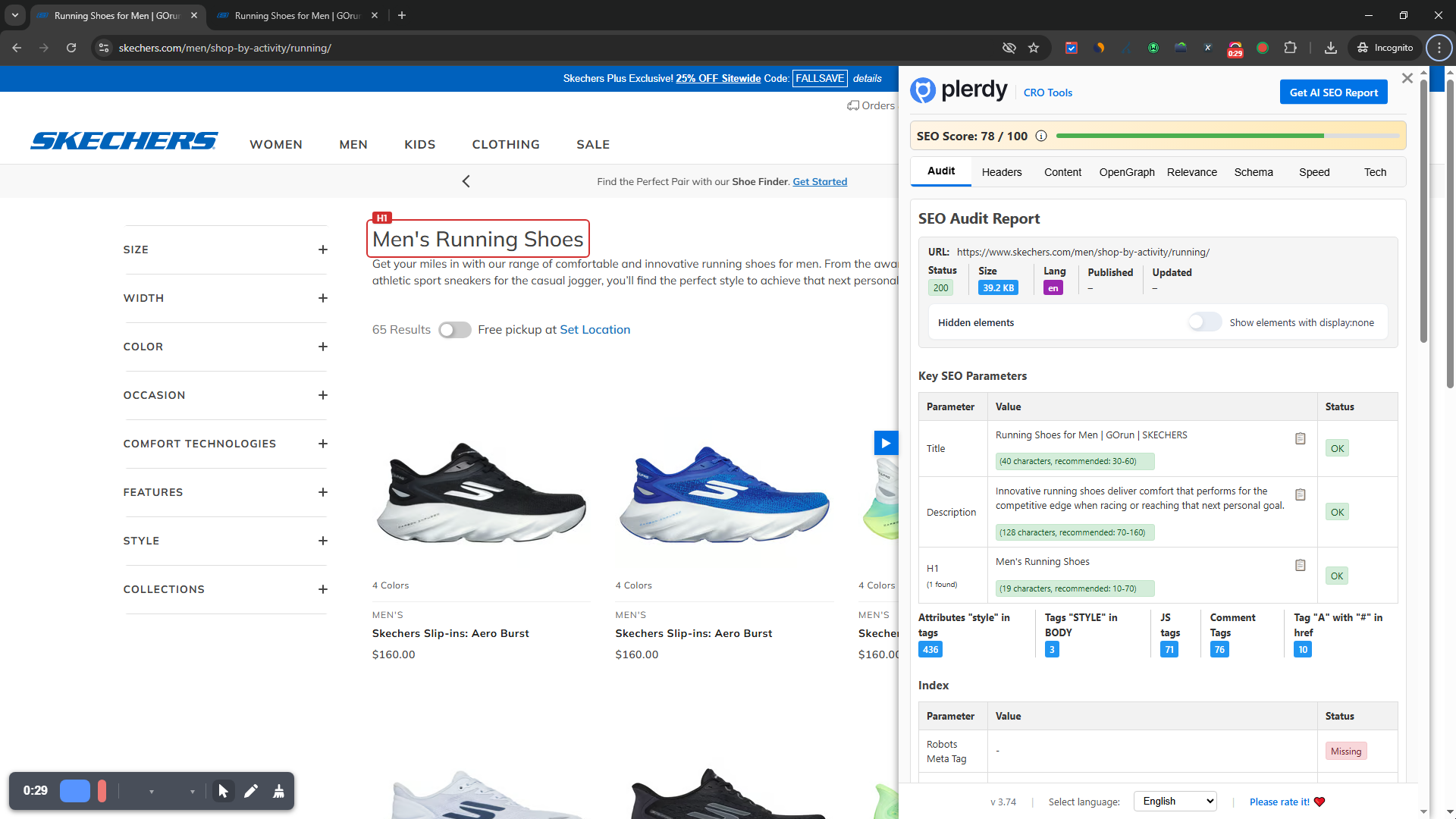Expand the SIZE filter section
This screenshot has width=1456, height=819.
coord(323,249)
